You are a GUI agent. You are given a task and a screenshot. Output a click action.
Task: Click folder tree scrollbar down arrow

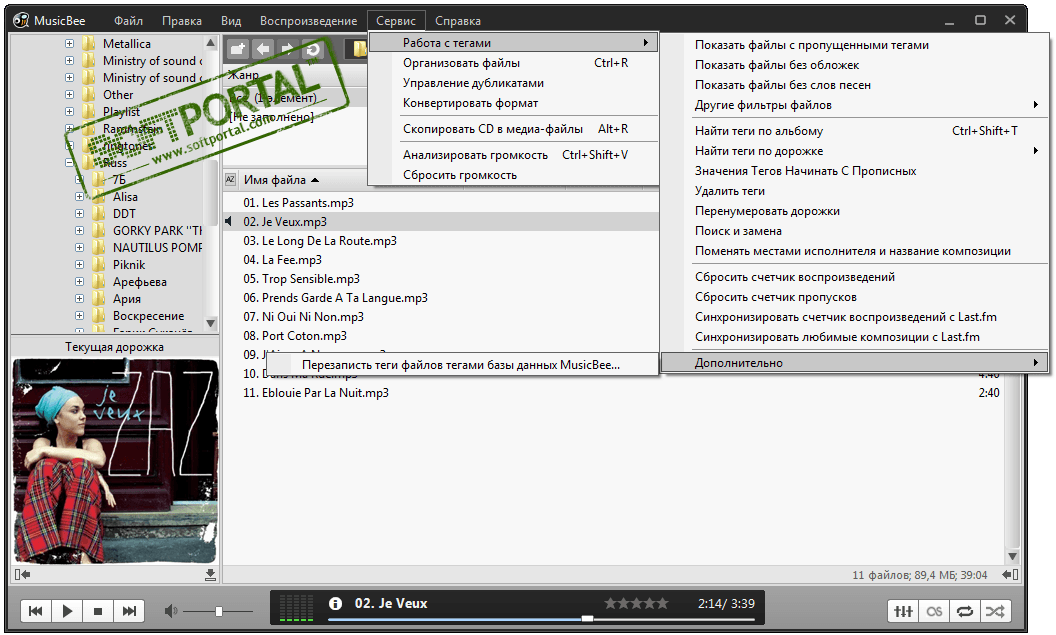click(211, 323)
